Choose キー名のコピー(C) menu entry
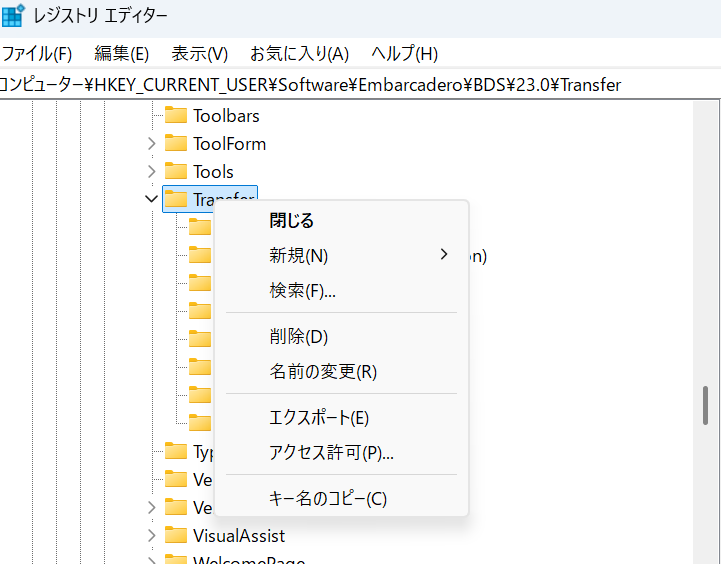The width and height of the screenshot is (721, 564). 327,499
